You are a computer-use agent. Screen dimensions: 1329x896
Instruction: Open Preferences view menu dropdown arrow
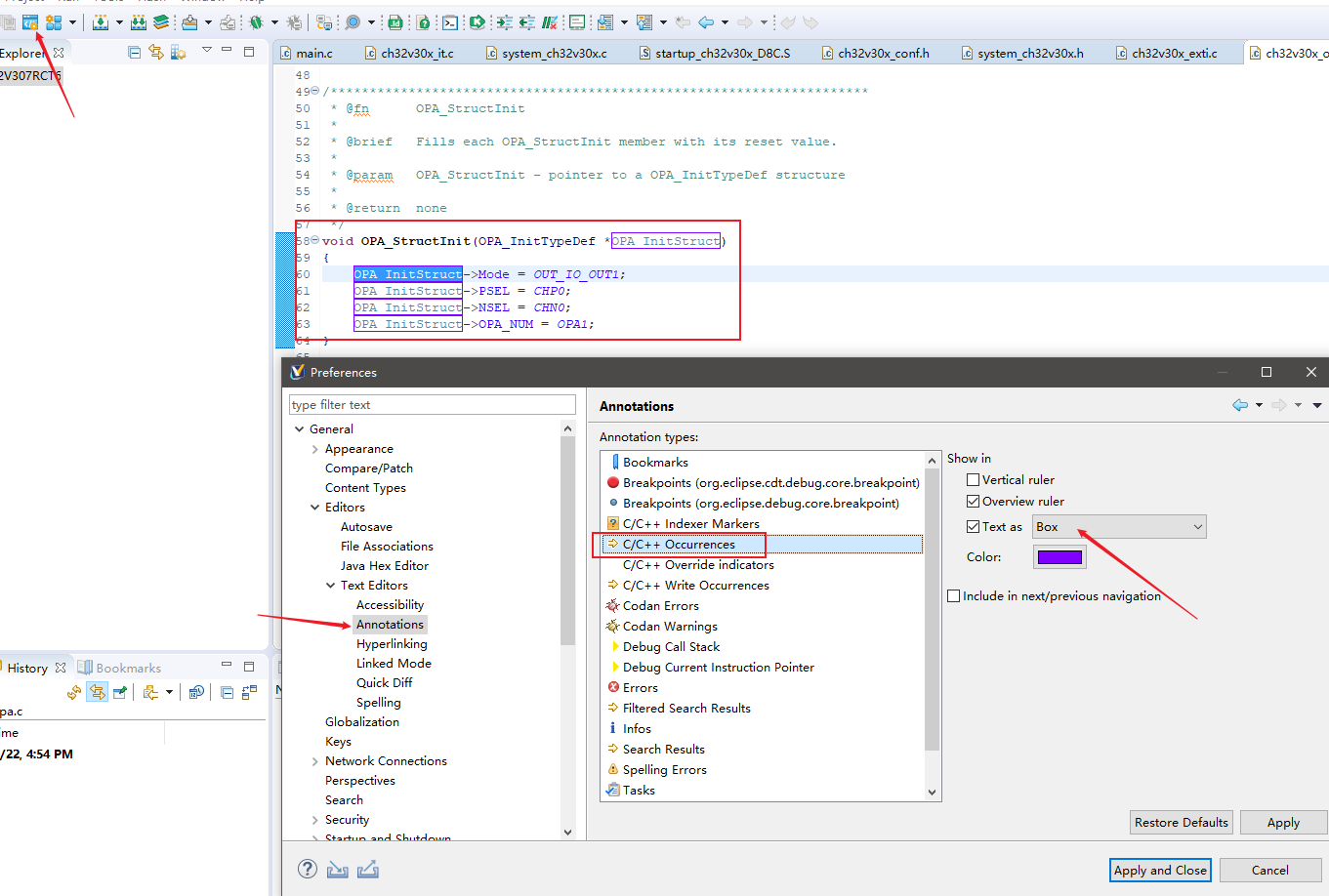(x=1317, y=405)
